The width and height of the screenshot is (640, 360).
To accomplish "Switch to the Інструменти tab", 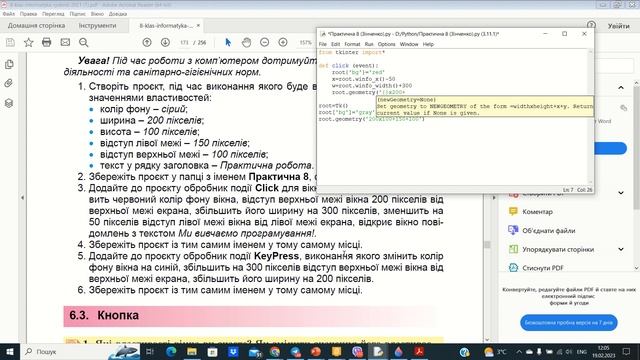I will pyautogui.click(x=97, y=25).
